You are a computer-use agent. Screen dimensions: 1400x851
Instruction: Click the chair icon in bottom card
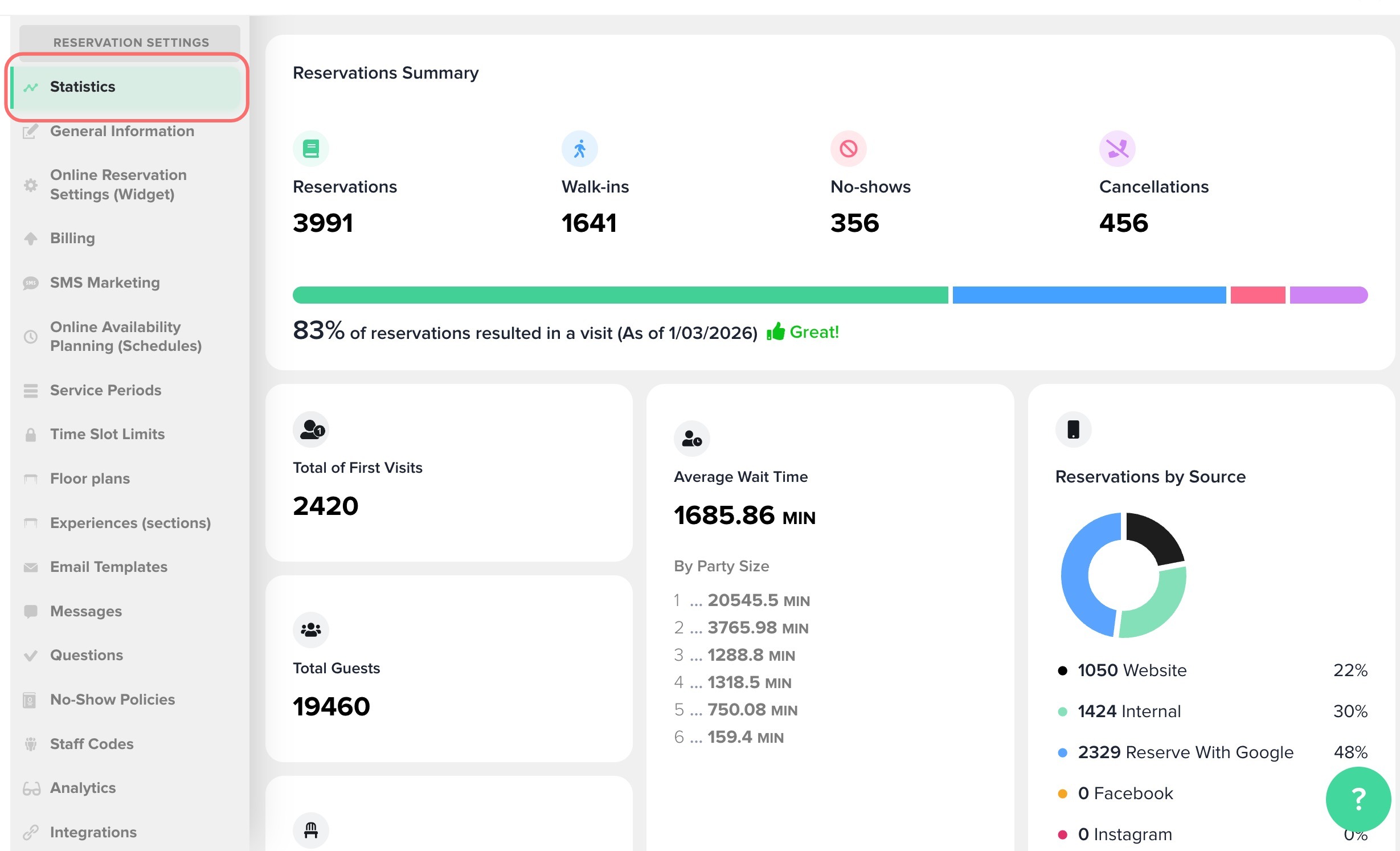tap(311, 830)
